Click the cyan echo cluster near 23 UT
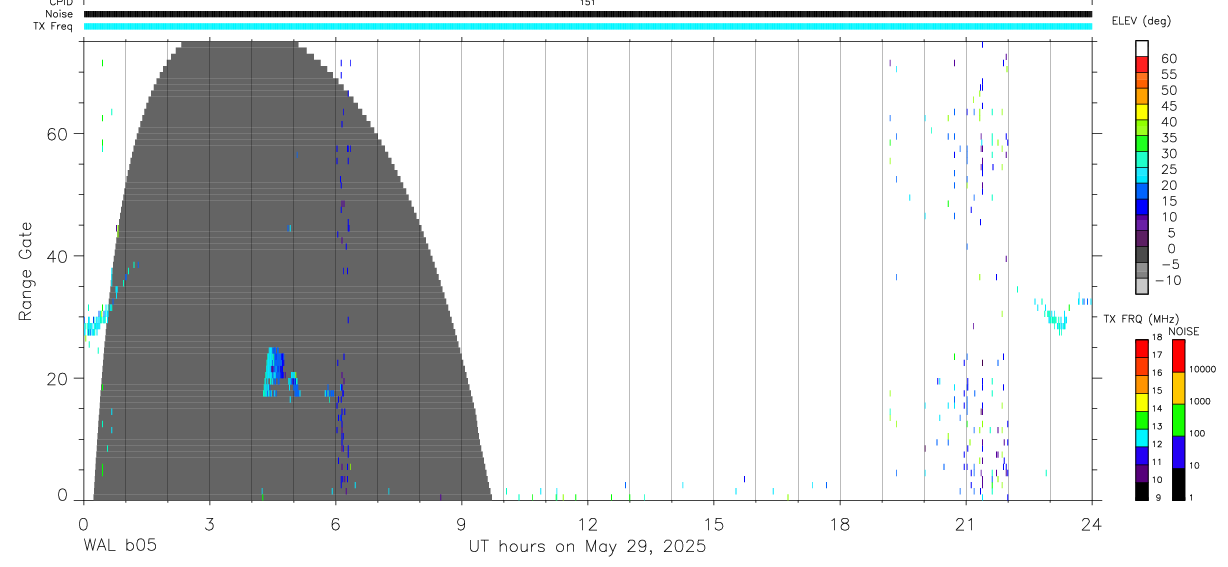The image size is (1228, 567). pos(1056,318)
